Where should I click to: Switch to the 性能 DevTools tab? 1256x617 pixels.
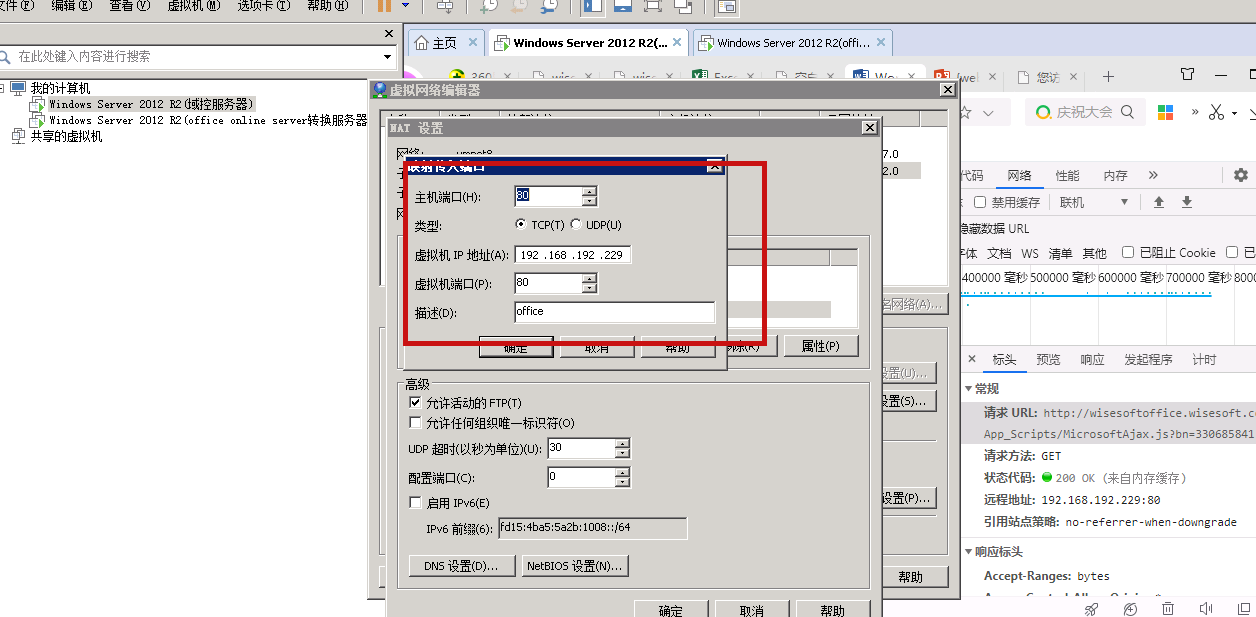(1067, 174)
